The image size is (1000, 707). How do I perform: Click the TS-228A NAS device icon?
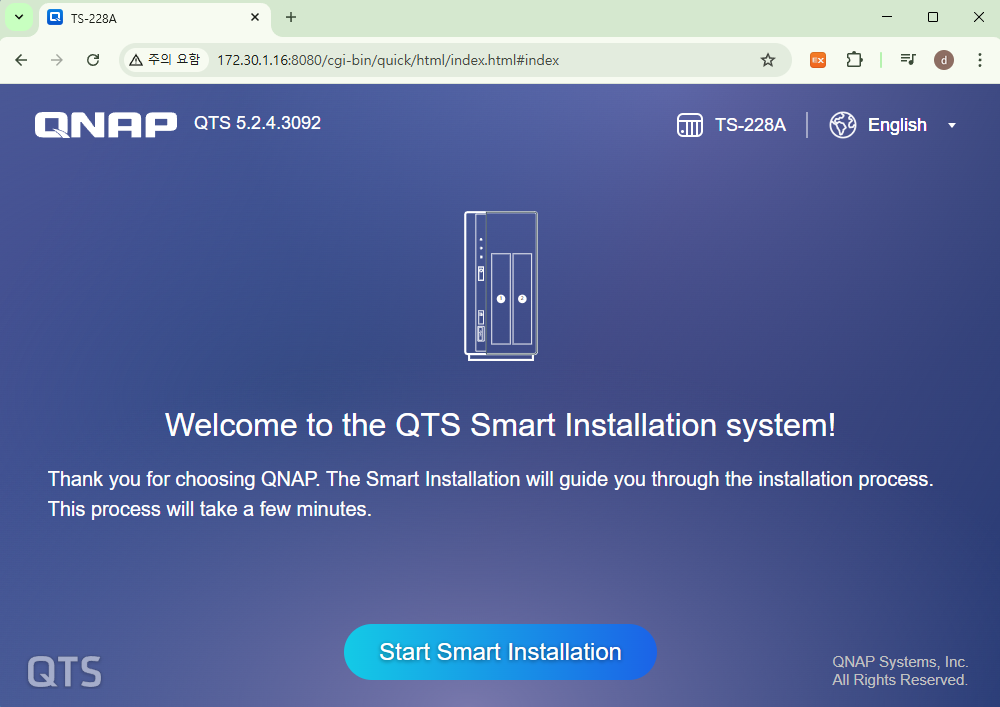(x=689, y=125)
